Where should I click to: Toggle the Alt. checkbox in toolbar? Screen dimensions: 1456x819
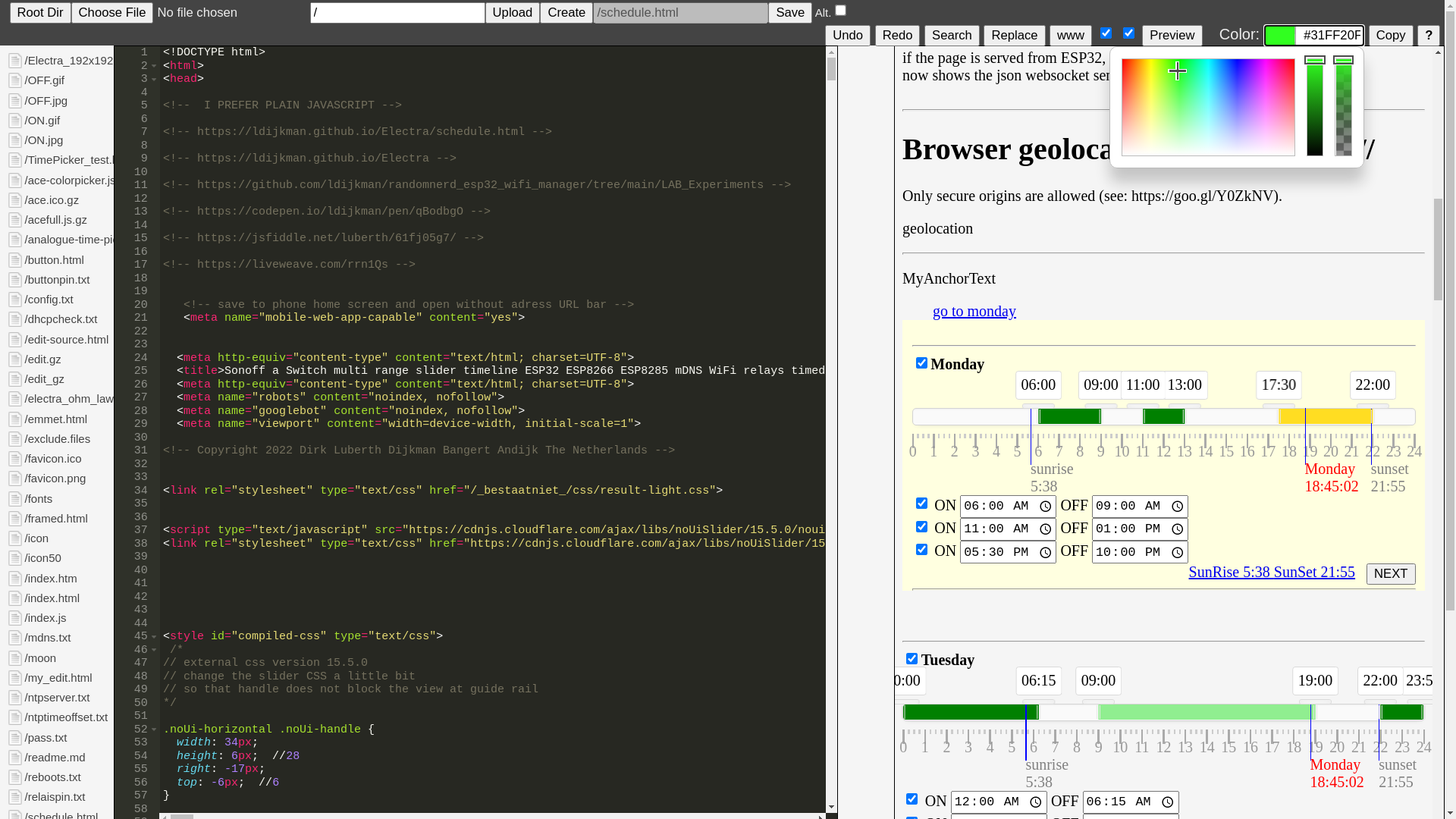point(840,11)
